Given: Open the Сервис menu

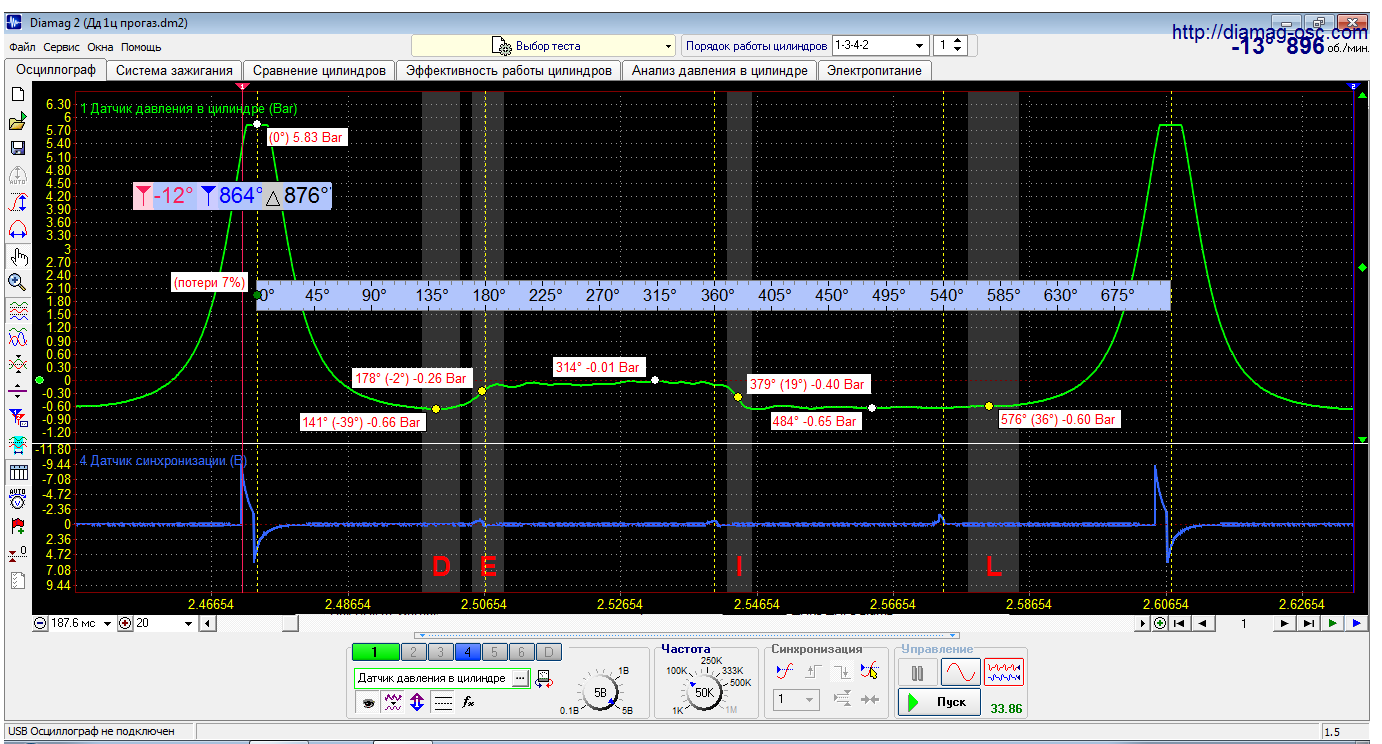Looking at the screenshot, I should click(x=62, y=47).
